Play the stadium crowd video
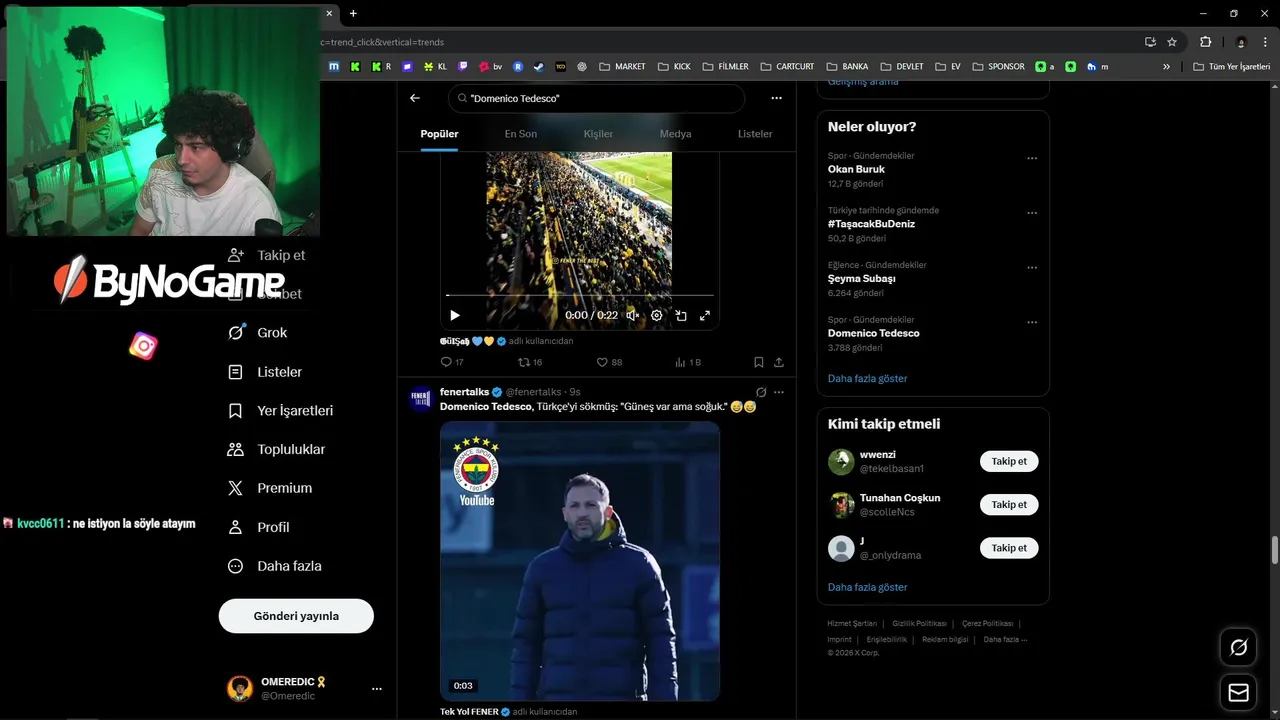The height and width of the screenshot is (720, 1280). coord(455,315)
